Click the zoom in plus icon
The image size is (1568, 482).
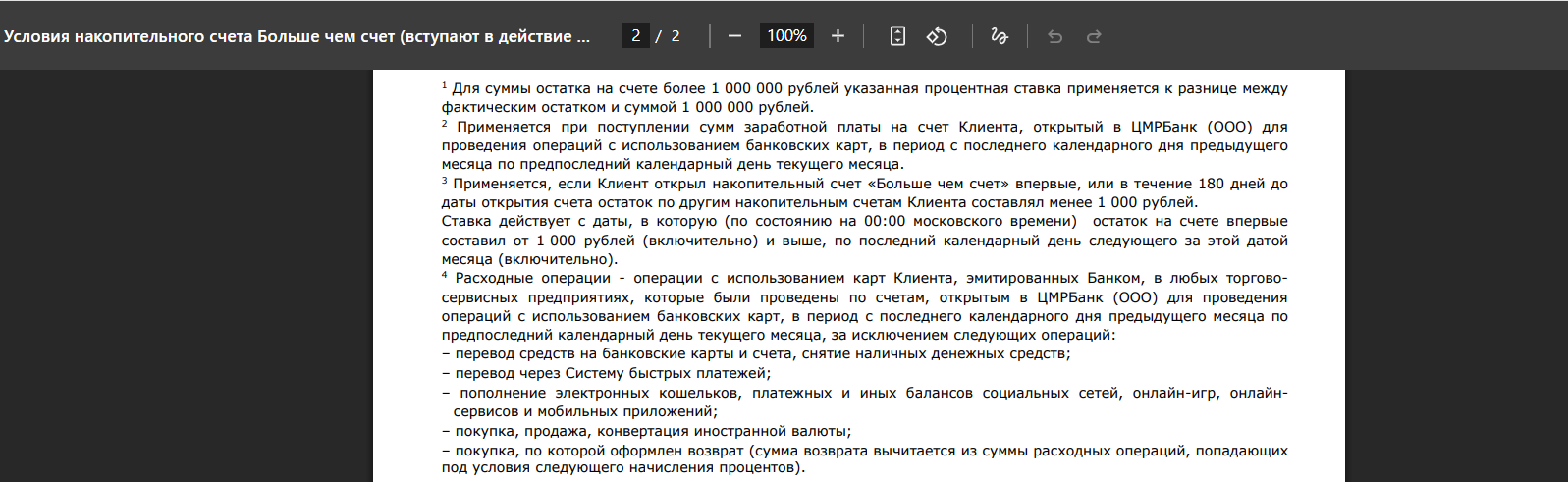(x=838, y=36)
